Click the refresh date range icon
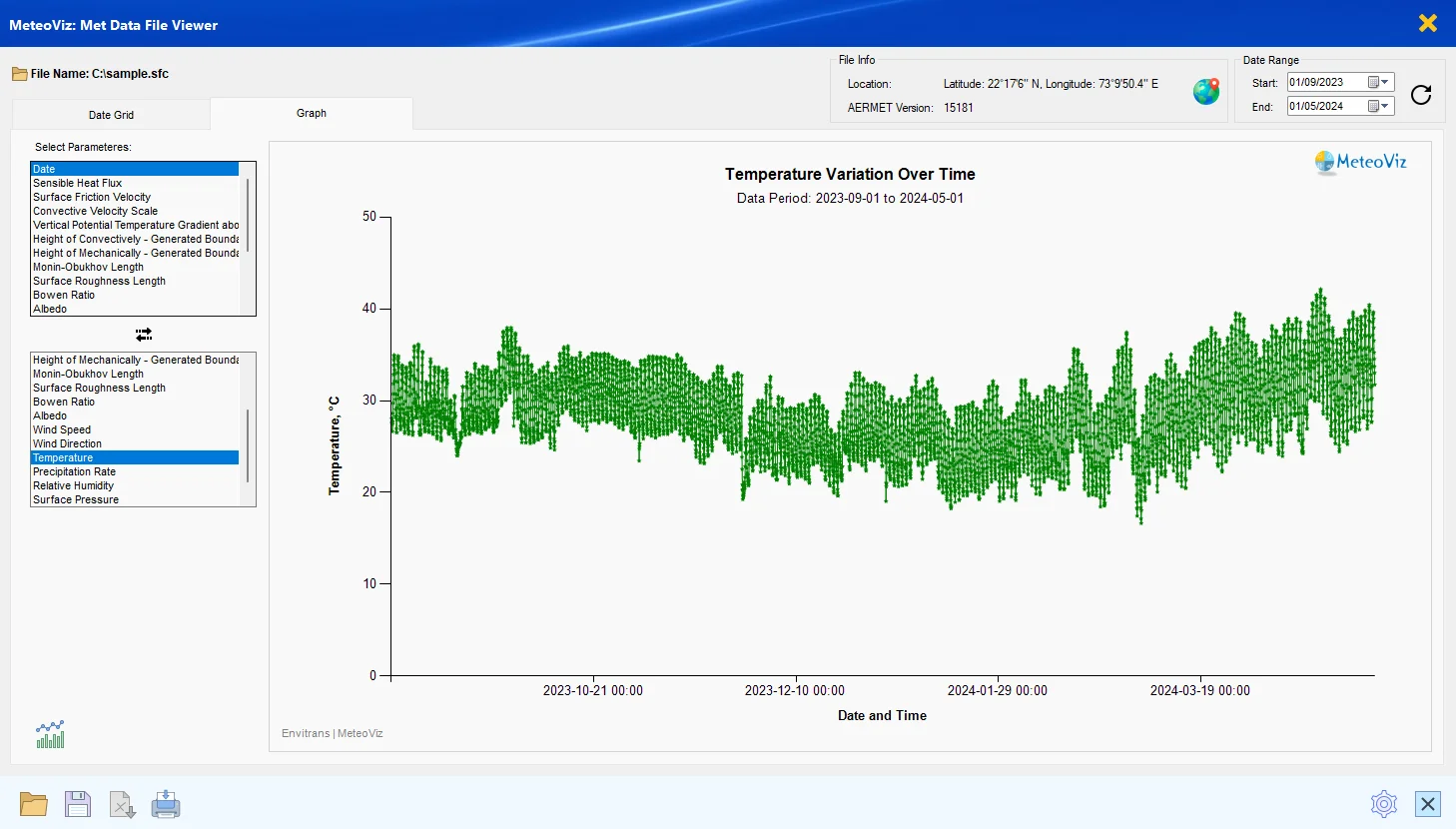 pyautogui.click(x=1420, y=95)
